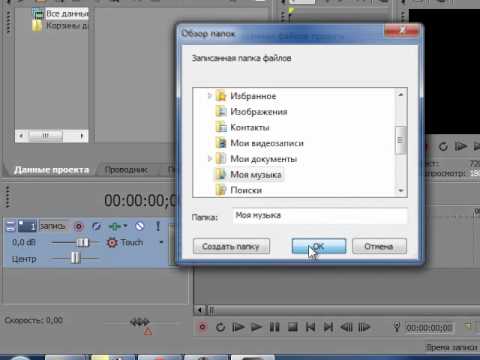
Task: Click the automation settings gear icon beside Touch
Action: pos(112,243)
